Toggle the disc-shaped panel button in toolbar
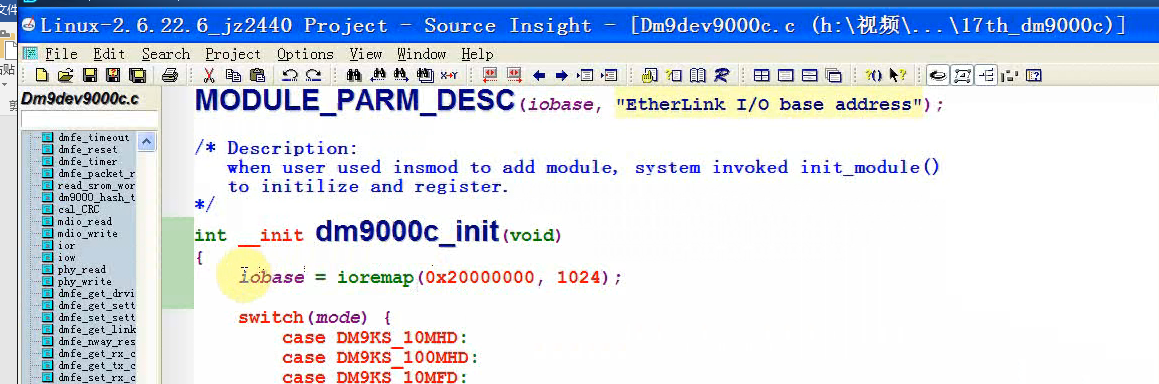Viewport: 1159px width, 384px height. coord(939,75)
